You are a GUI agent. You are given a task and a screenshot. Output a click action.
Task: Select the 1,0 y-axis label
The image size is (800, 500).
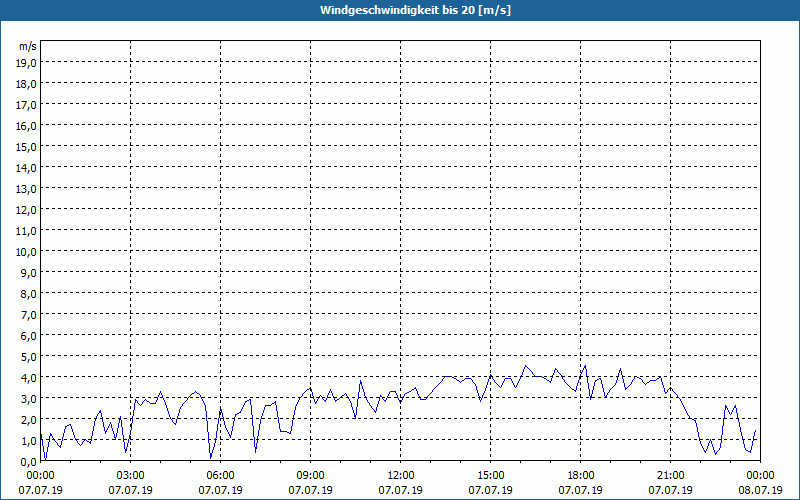point(28,441)
